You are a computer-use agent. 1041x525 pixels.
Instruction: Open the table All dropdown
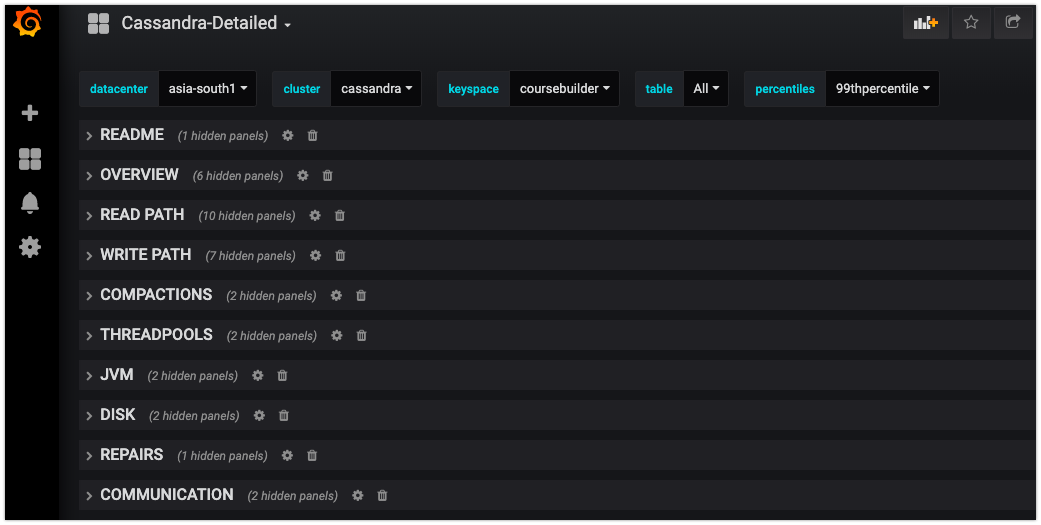[x=706, y=89]
